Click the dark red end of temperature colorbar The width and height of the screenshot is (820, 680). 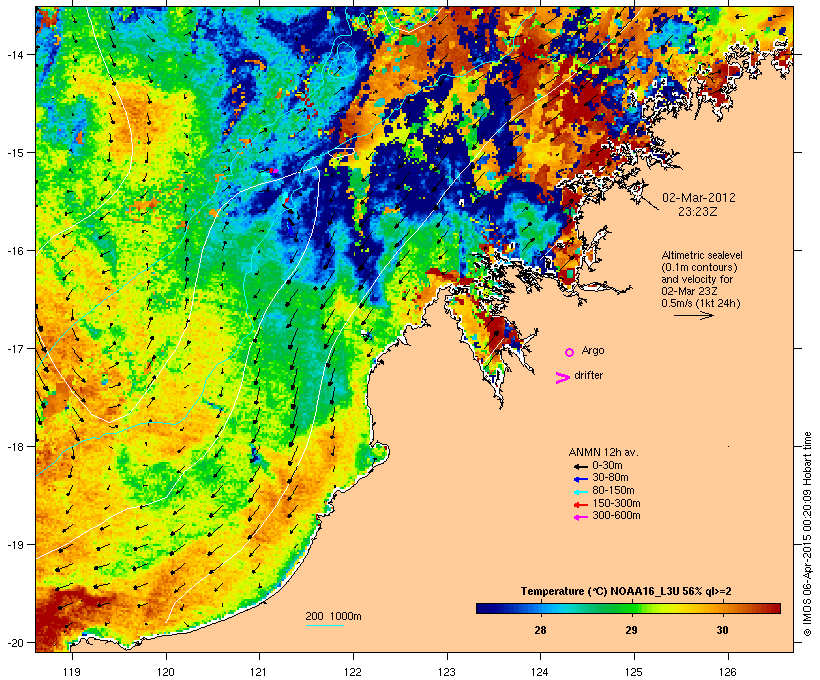775,608
